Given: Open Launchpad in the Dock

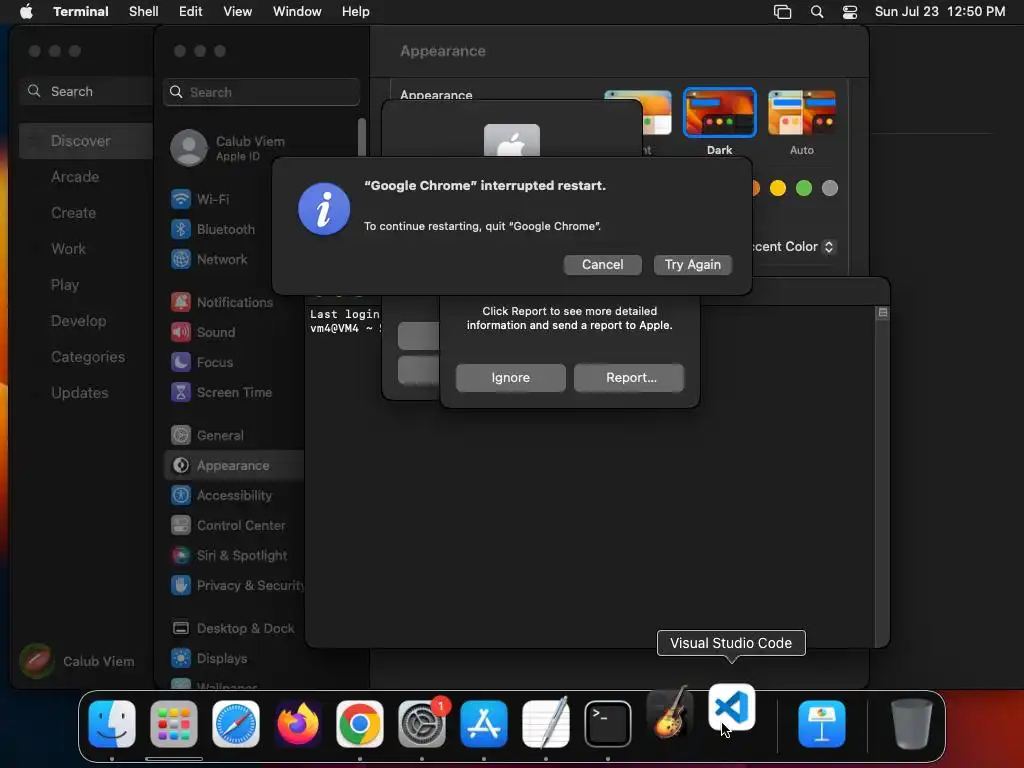Looking at the screenshot, I should click(174, 724).
